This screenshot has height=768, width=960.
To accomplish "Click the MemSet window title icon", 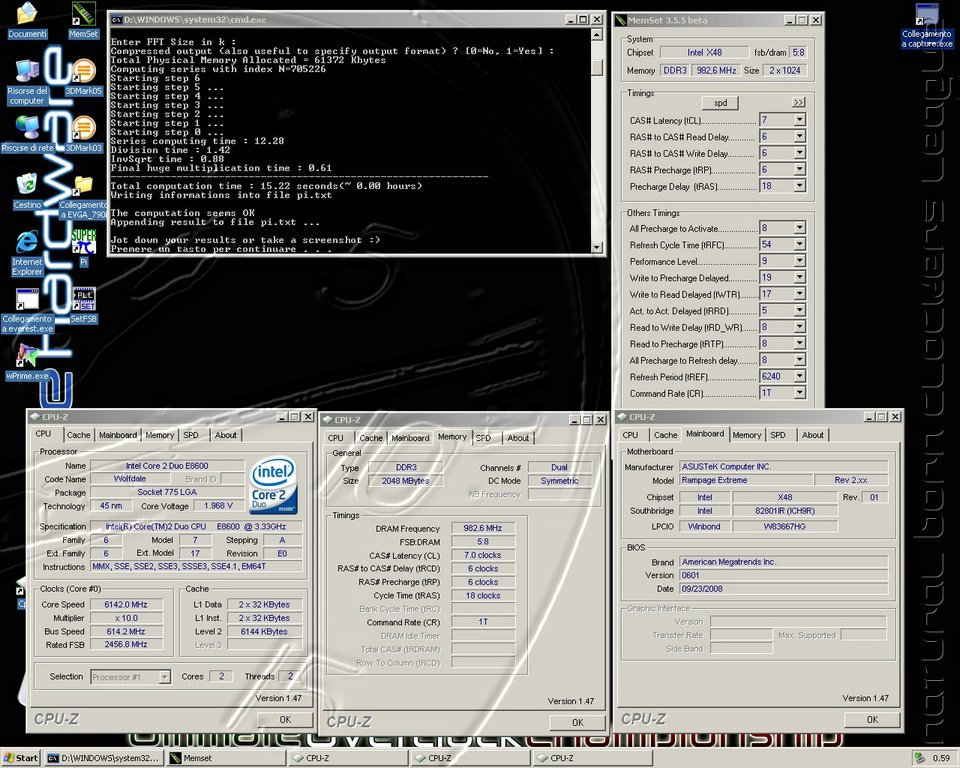I will (x=621, y=20).
